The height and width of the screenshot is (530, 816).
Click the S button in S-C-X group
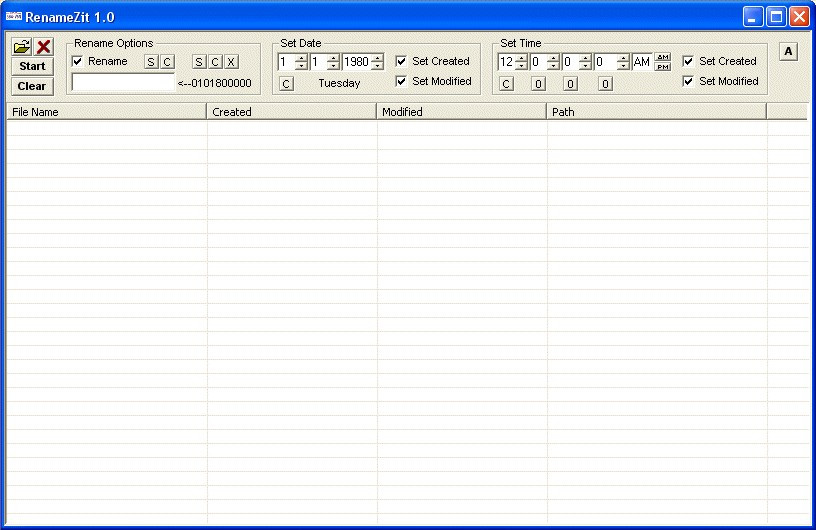pos(199,62)
